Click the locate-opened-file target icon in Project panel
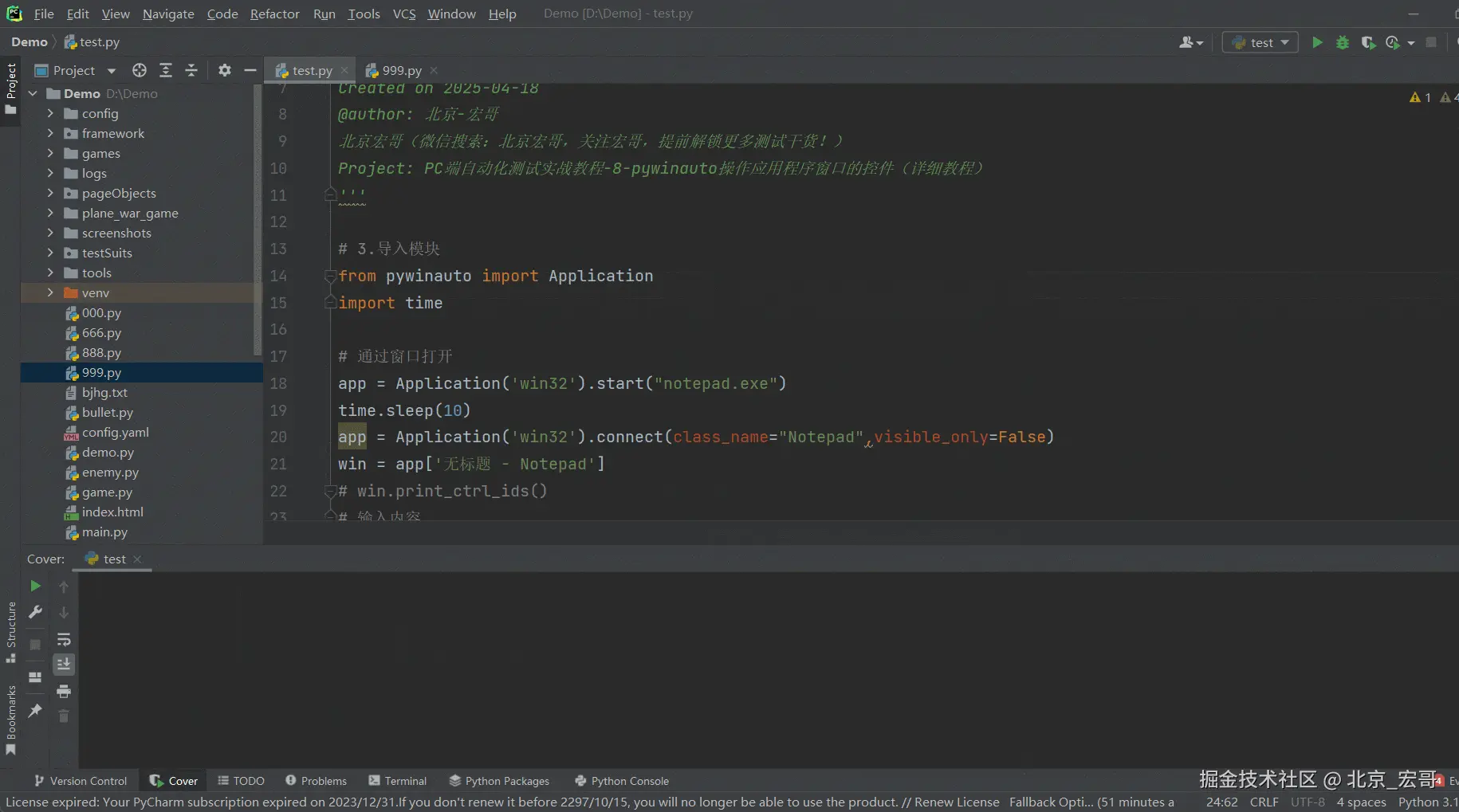The height and width of the screenshot is (812, 1459). click(140, 70)
